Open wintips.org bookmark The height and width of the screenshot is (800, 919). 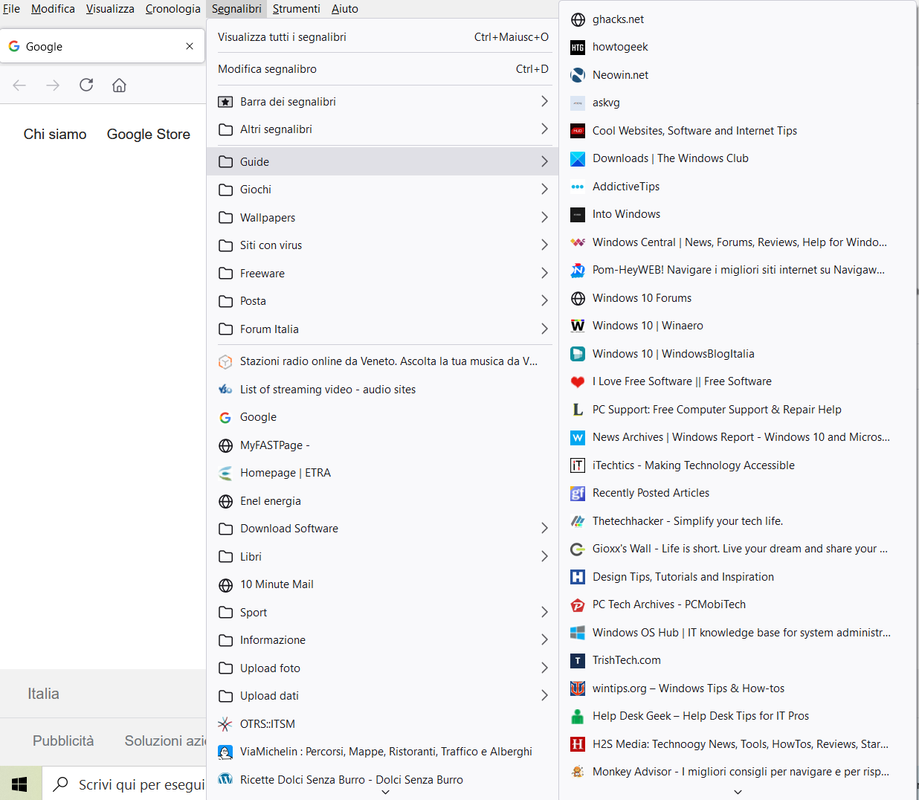736,688
